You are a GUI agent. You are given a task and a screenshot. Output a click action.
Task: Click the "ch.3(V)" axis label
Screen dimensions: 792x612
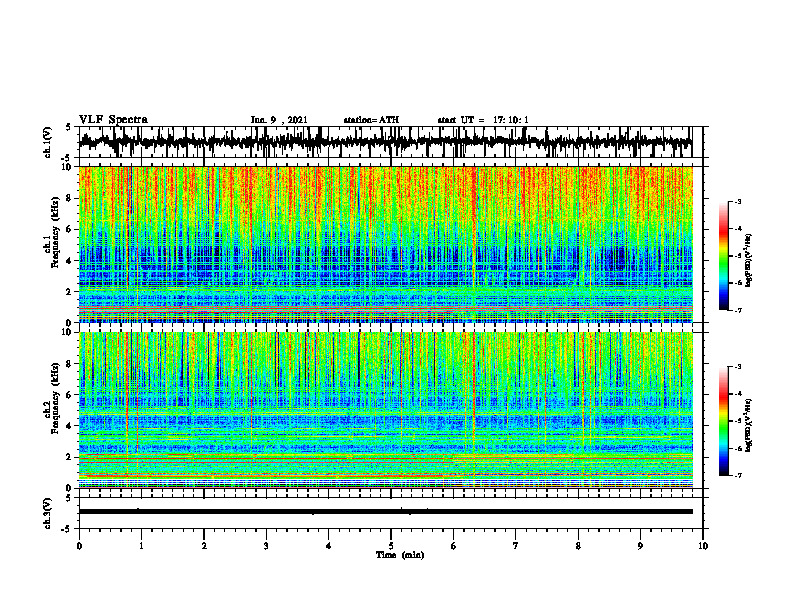tap(48, 513)
